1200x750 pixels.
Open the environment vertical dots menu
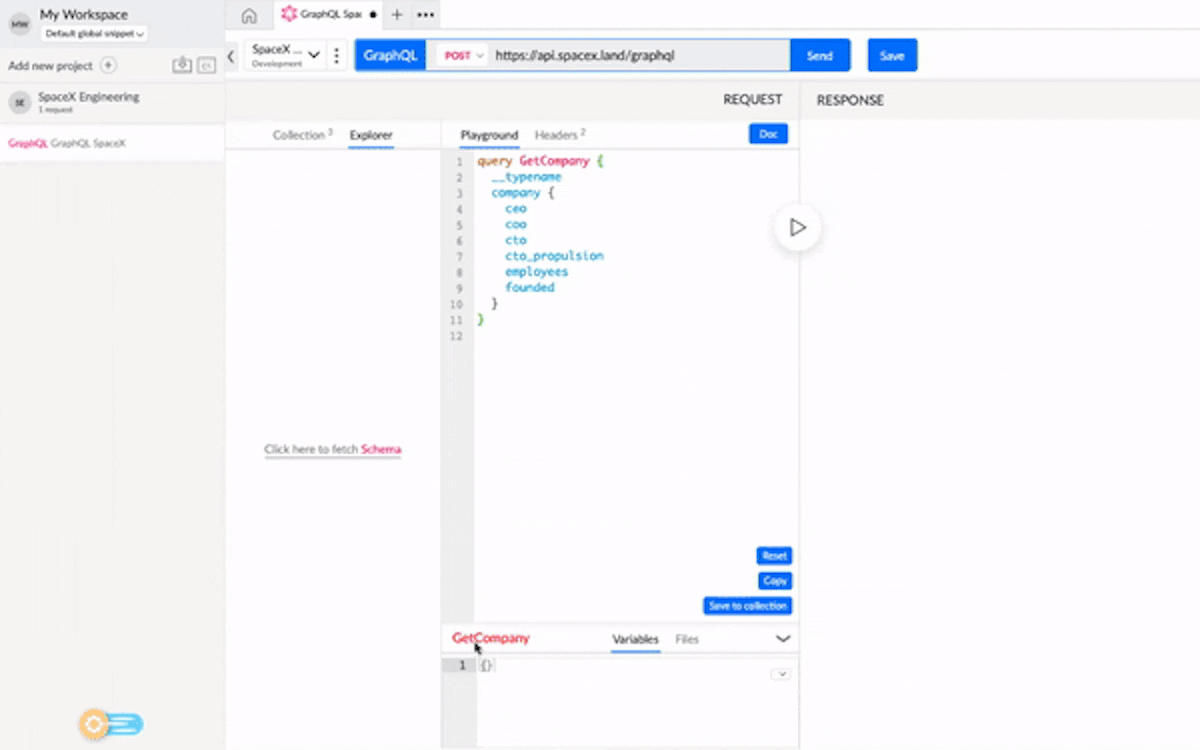pos(337,56)
